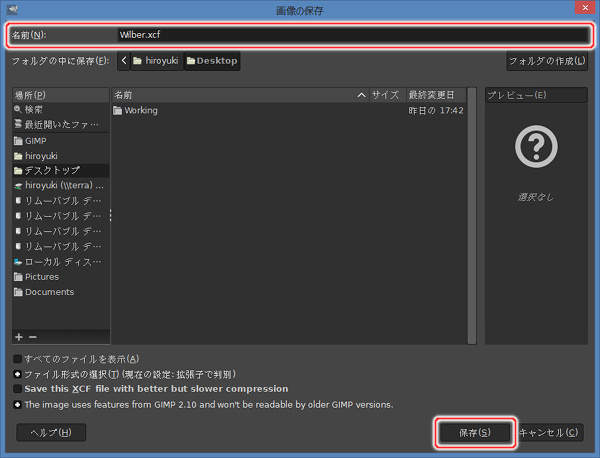Click the minus remove bookmark button
Viewport: 600px width, 458px height.
coord(33,337)
